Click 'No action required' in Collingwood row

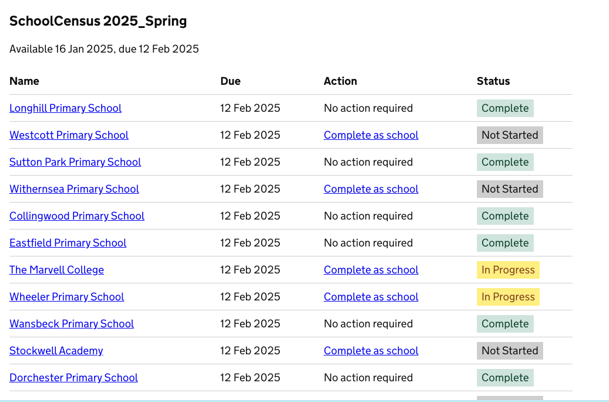click(x=368, y=216)
